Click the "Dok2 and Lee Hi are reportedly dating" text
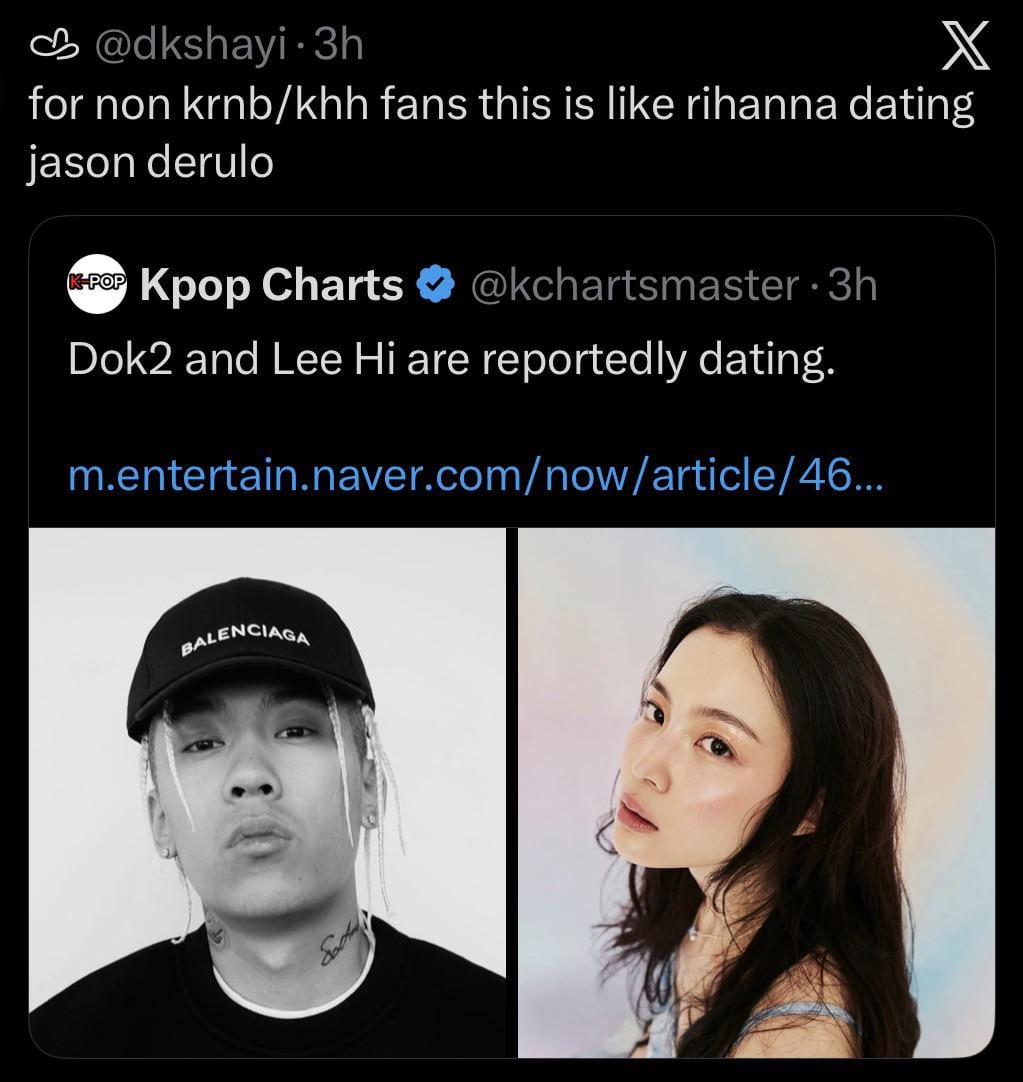This screenshot has width=1023, height=1082. tap(451, 360)
